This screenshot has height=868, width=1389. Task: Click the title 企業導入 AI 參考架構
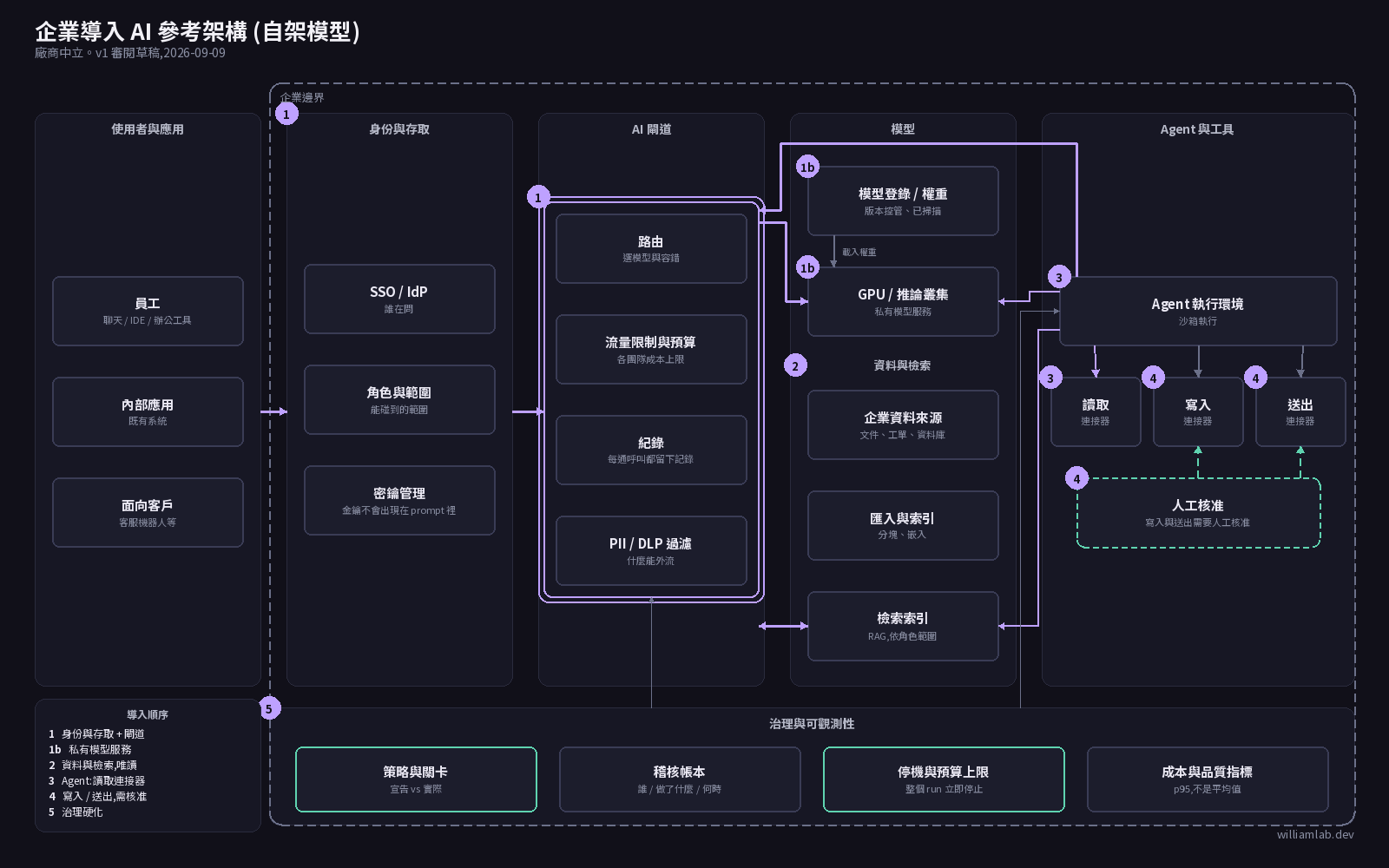pos(197,31)
